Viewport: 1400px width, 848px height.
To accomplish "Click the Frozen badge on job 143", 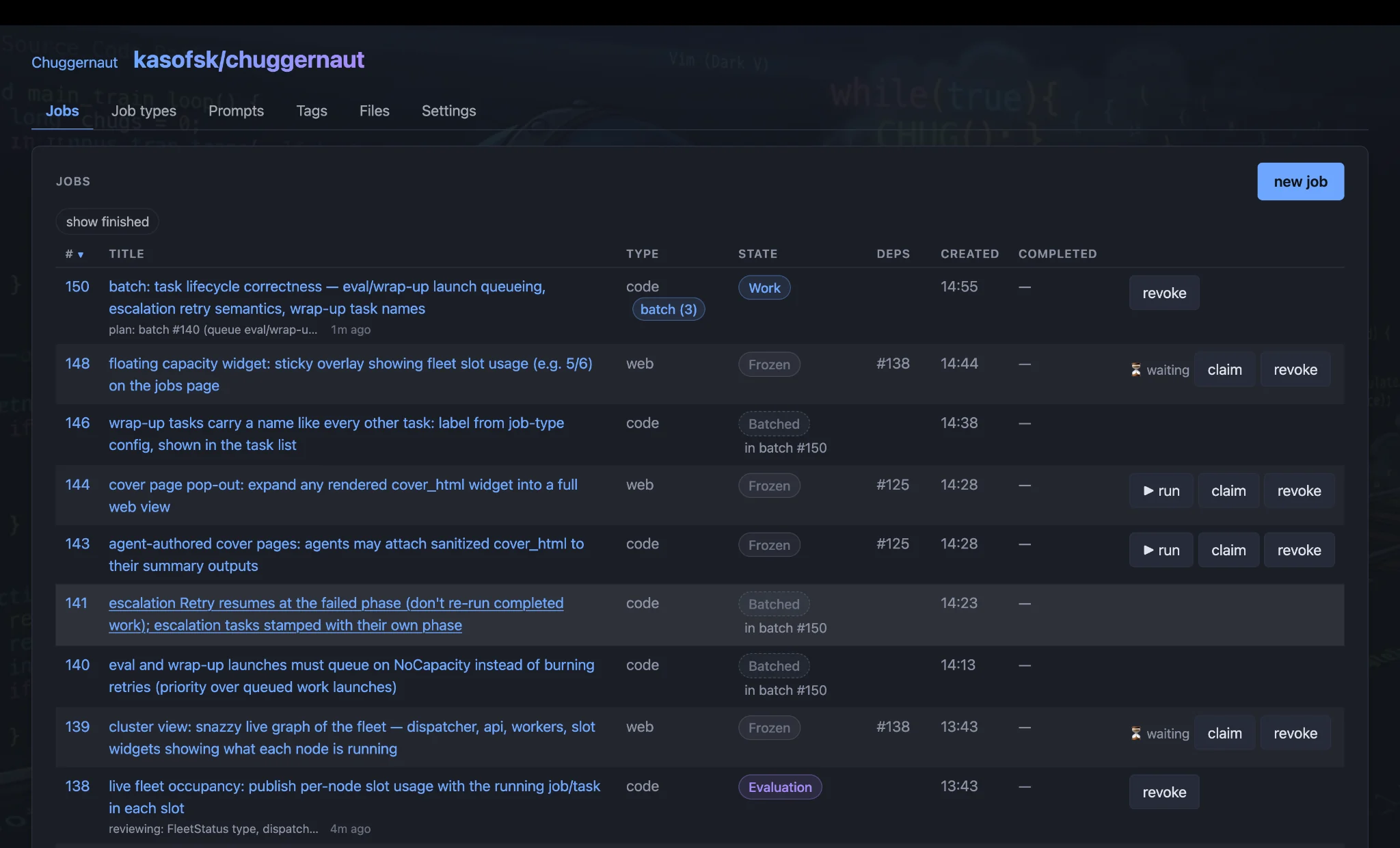I will (769, 545).
